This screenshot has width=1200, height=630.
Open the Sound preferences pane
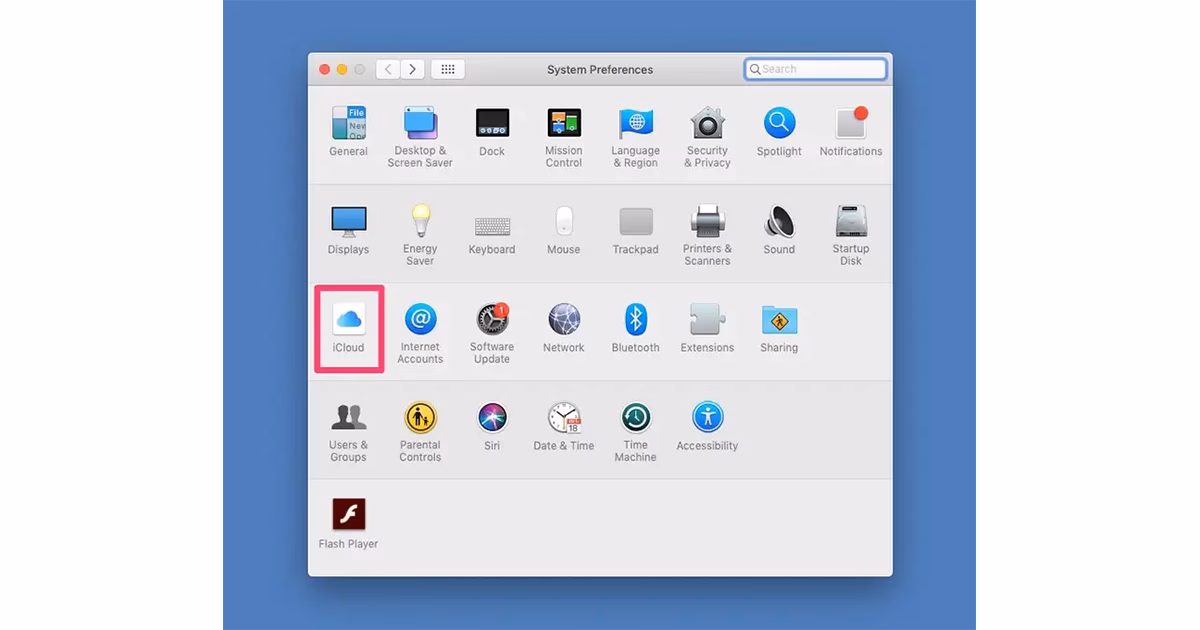[x=779, y=230]
